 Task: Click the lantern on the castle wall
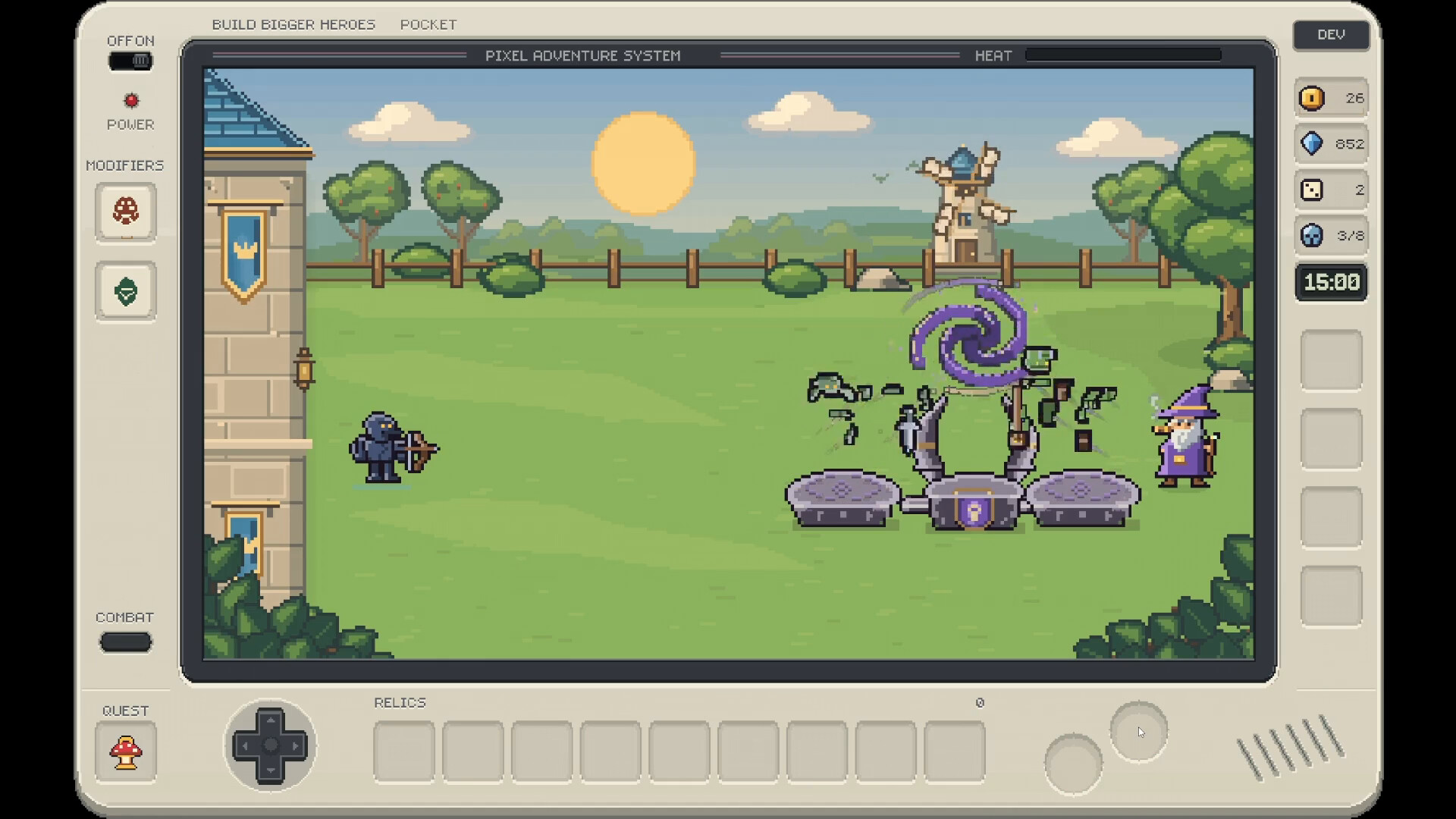point(304,369)
